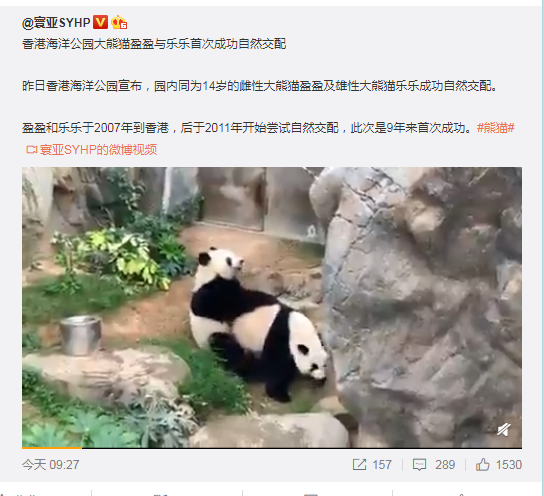Open the 寰亚SYHP的微博视频 link

98,150
